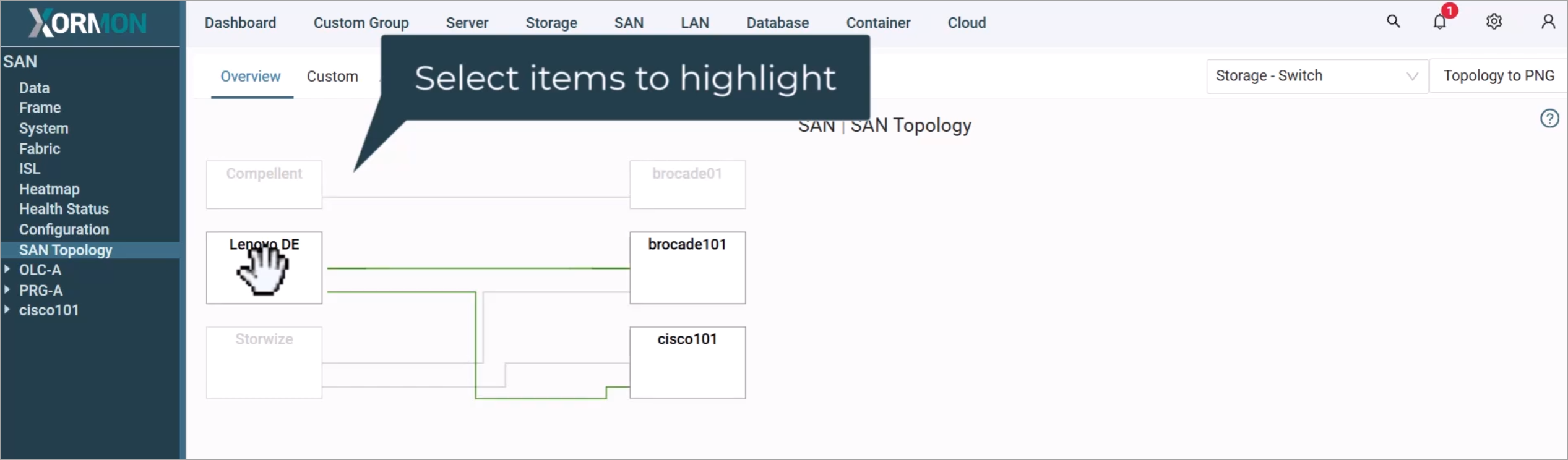
Task: Open the Cloud menu
Action: [x=967, y=23]
